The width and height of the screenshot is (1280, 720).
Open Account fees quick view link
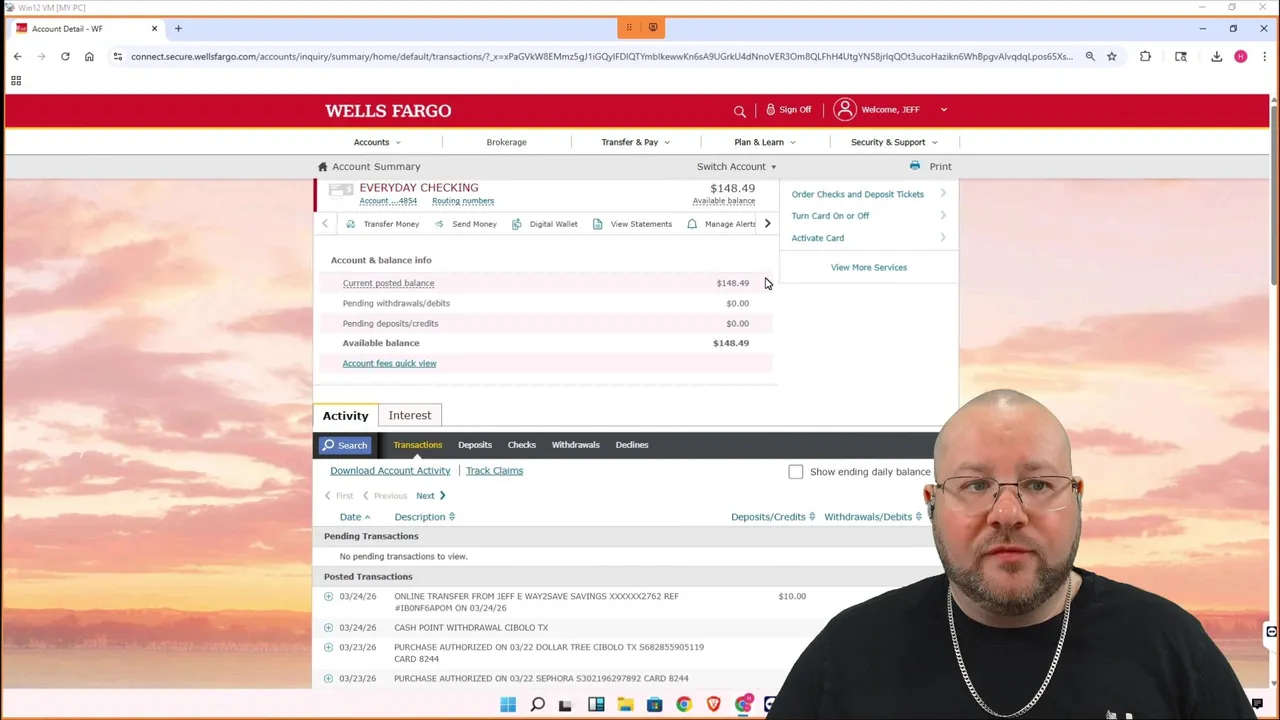pos(389,364)
